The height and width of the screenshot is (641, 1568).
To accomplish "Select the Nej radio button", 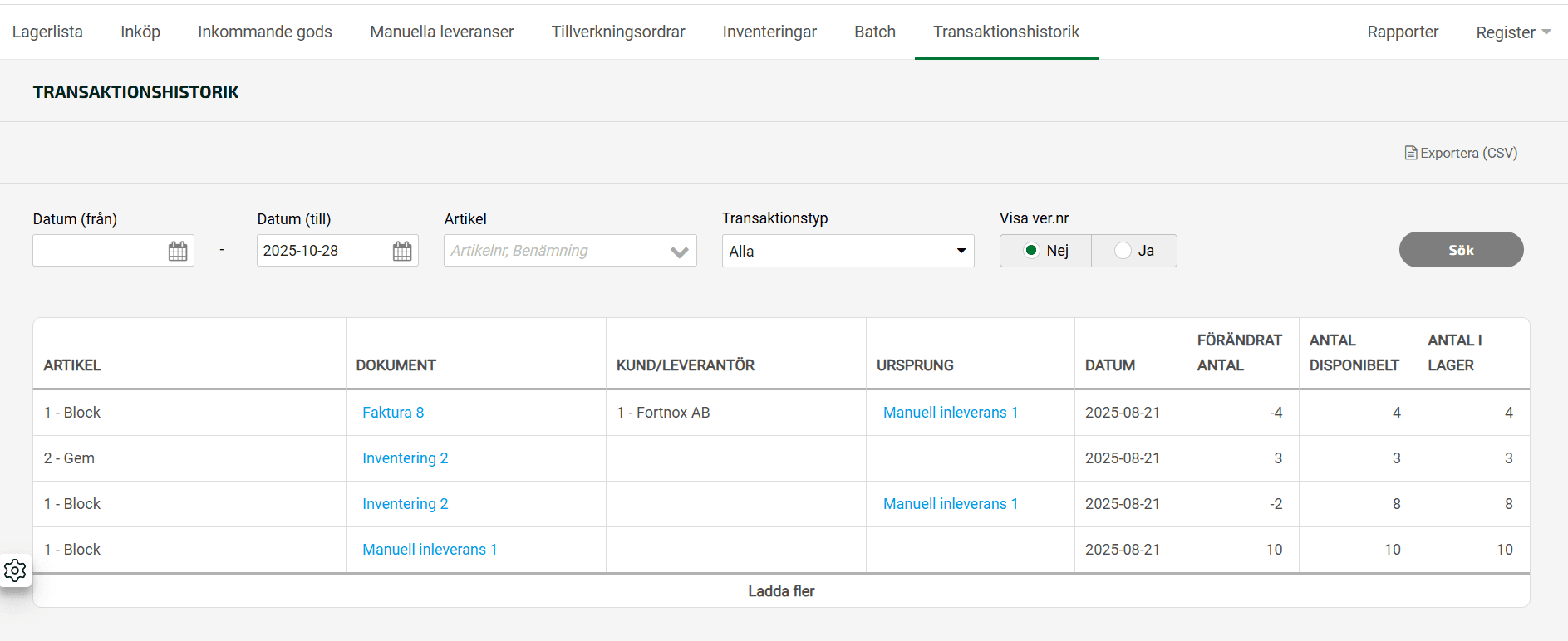I will (1031, 251).
